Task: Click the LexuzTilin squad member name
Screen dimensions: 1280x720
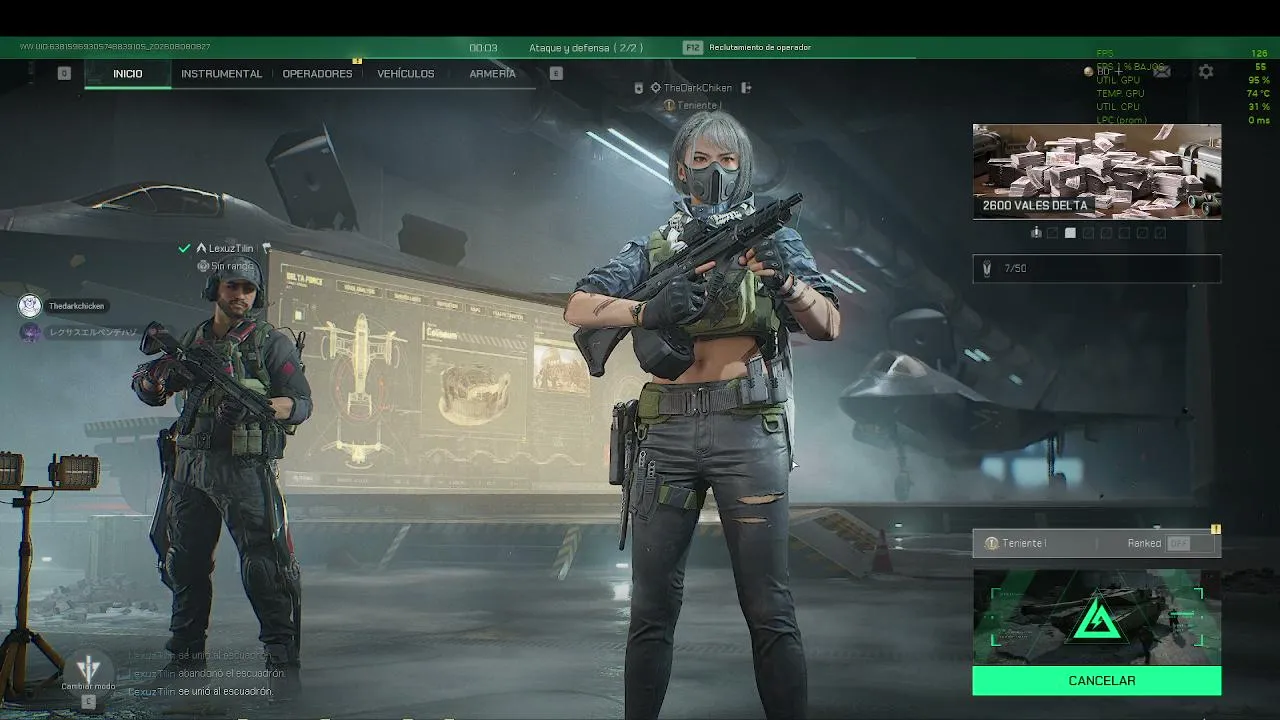Action: (231, 248)
